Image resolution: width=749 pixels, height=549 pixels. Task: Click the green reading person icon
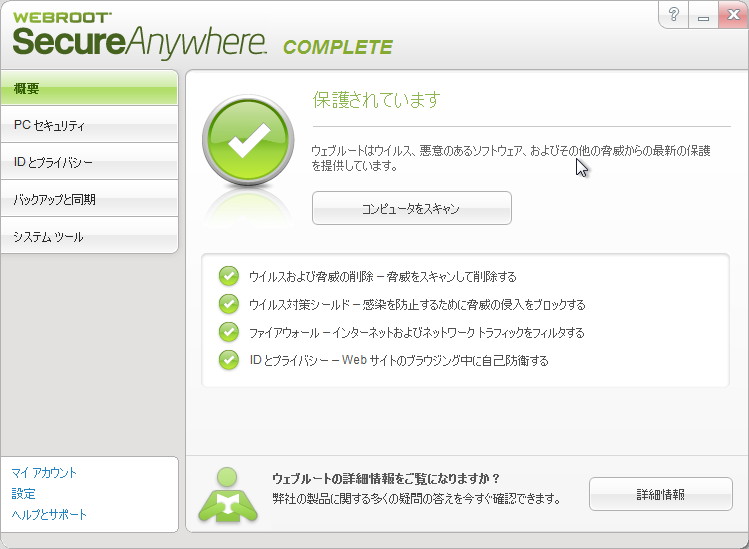click(x=228, y=495)
